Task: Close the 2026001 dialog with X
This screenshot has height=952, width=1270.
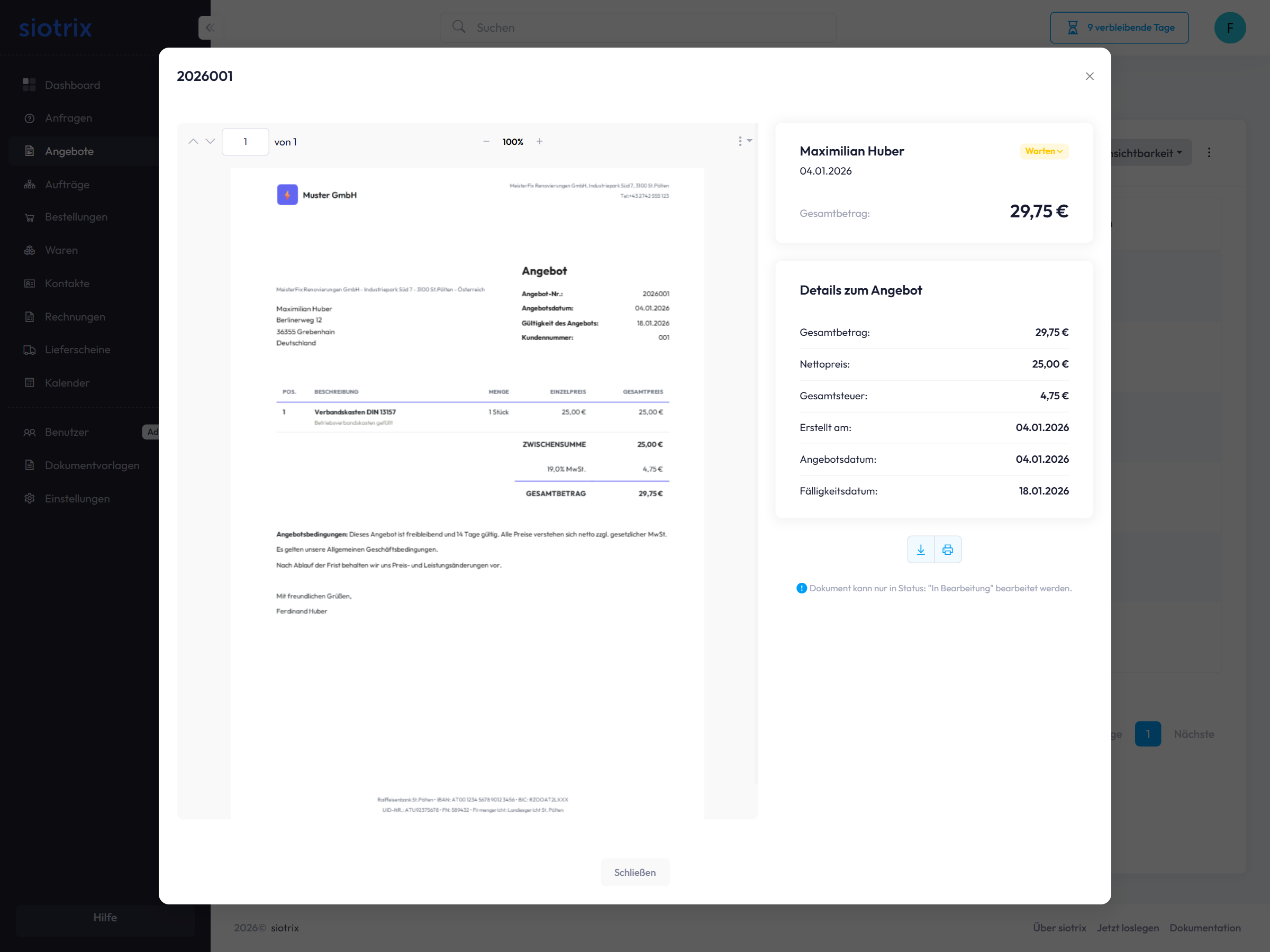Action: [1089, 76]
